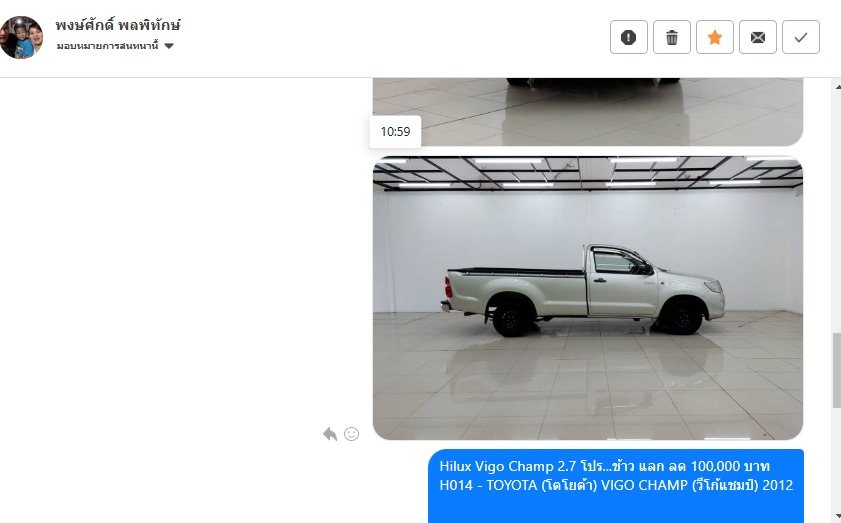
Task: Mark conversation unread with envelope icon
Action: coord(757,37)
